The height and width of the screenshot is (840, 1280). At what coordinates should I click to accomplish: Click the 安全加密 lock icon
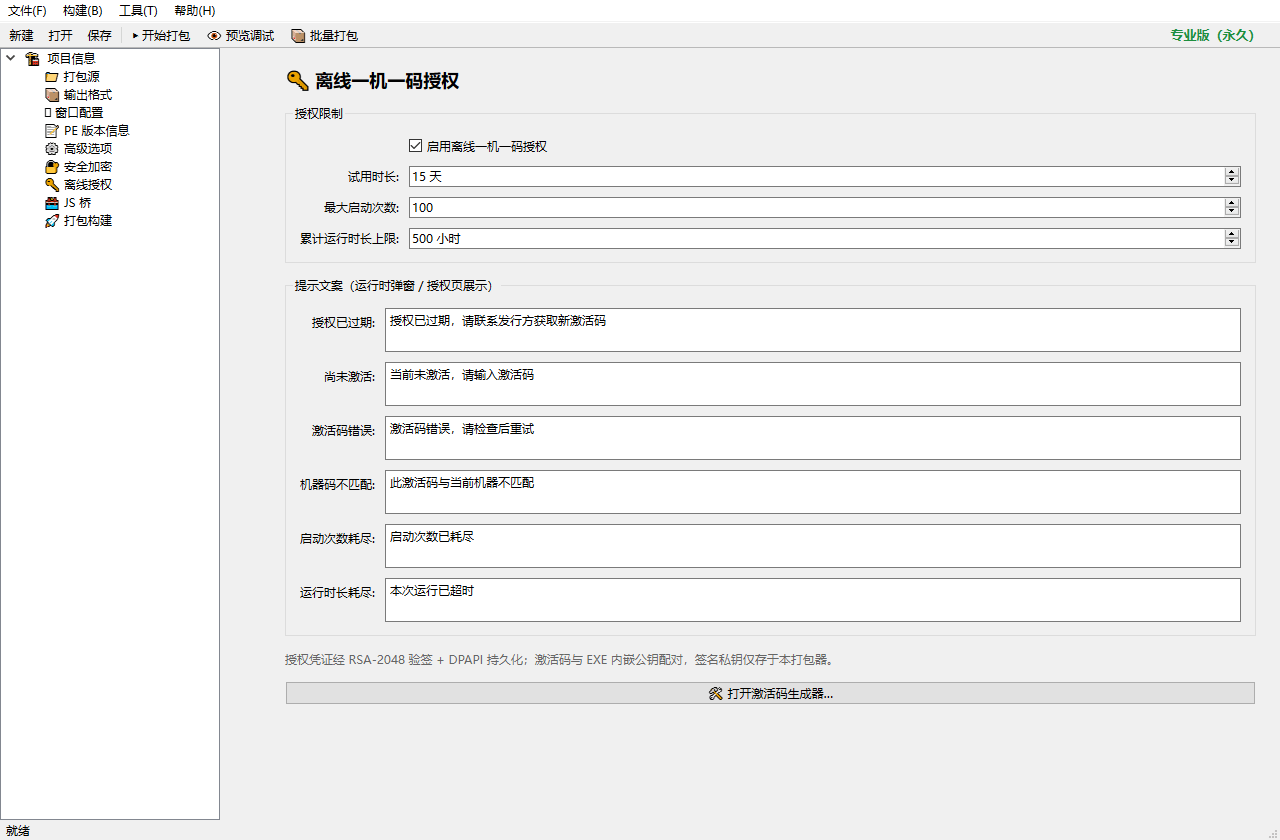tap(52, 167)
